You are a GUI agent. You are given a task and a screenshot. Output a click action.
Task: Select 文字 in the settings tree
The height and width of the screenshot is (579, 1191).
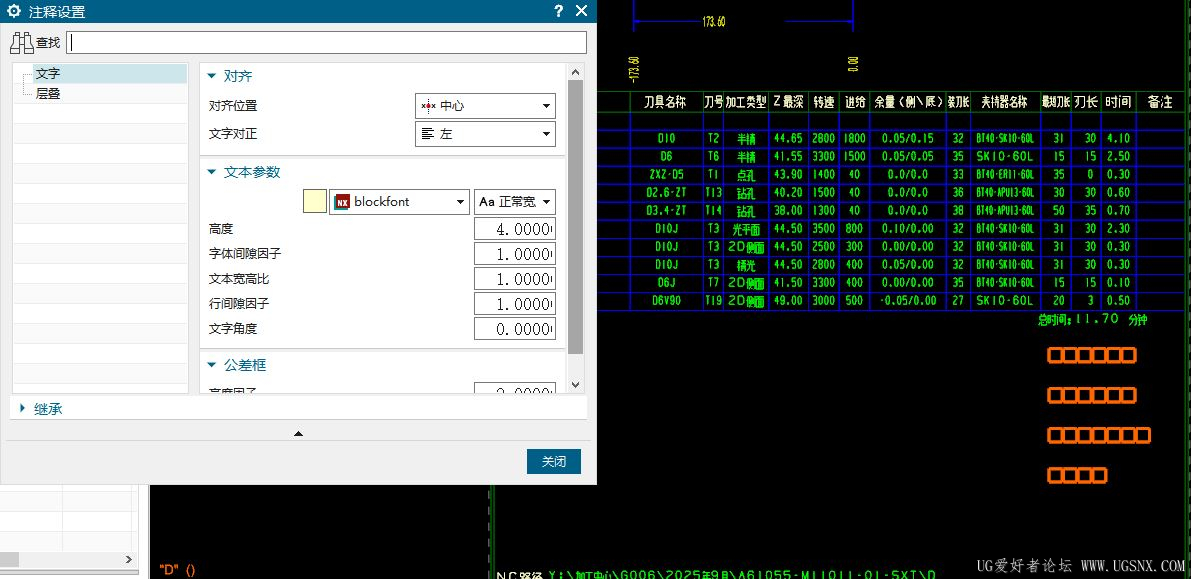pyautogui.click(x=48, y=74)
